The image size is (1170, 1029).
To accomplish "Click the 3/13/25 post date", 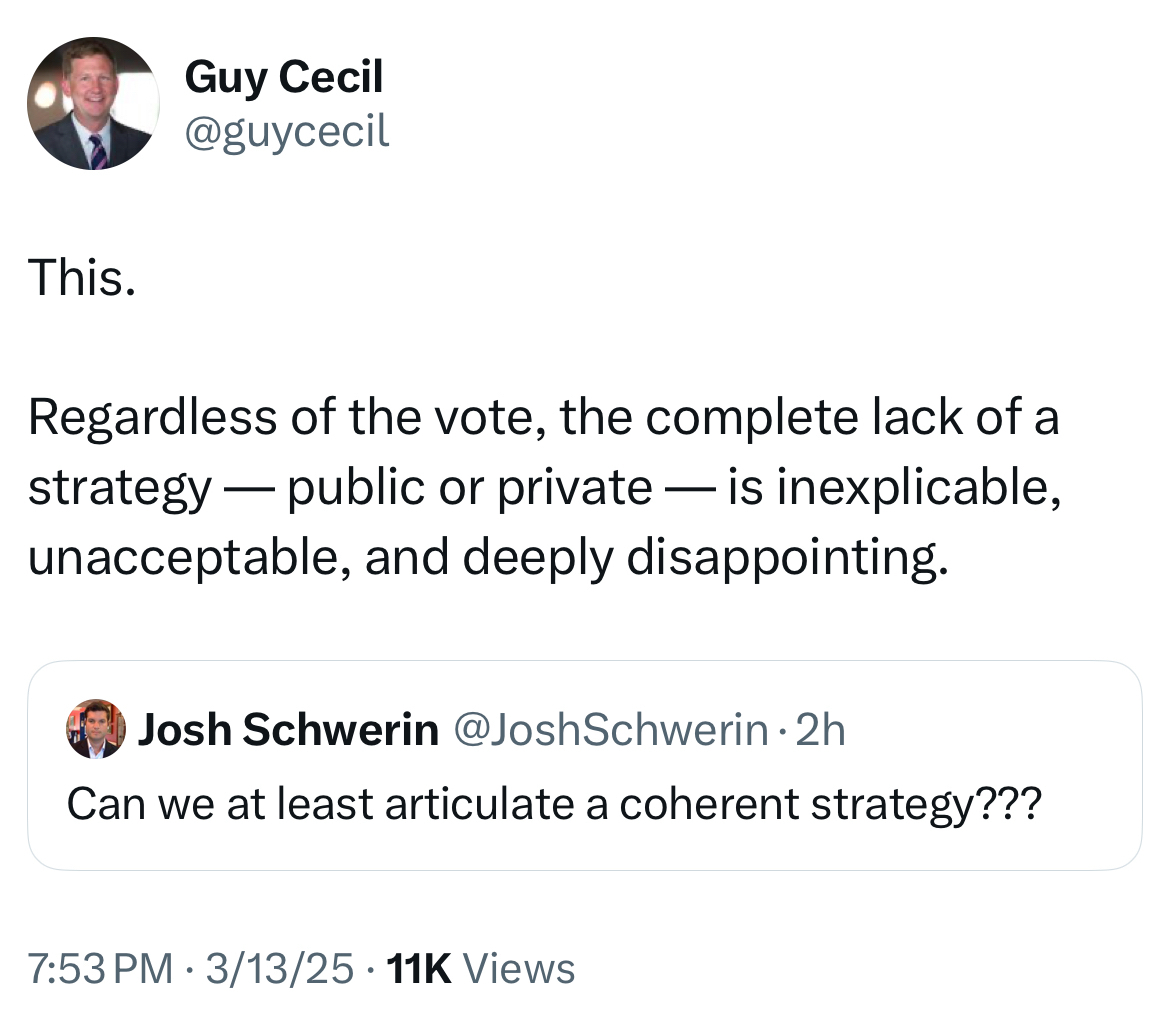I will pyautogui.click(x=279, y=968).
